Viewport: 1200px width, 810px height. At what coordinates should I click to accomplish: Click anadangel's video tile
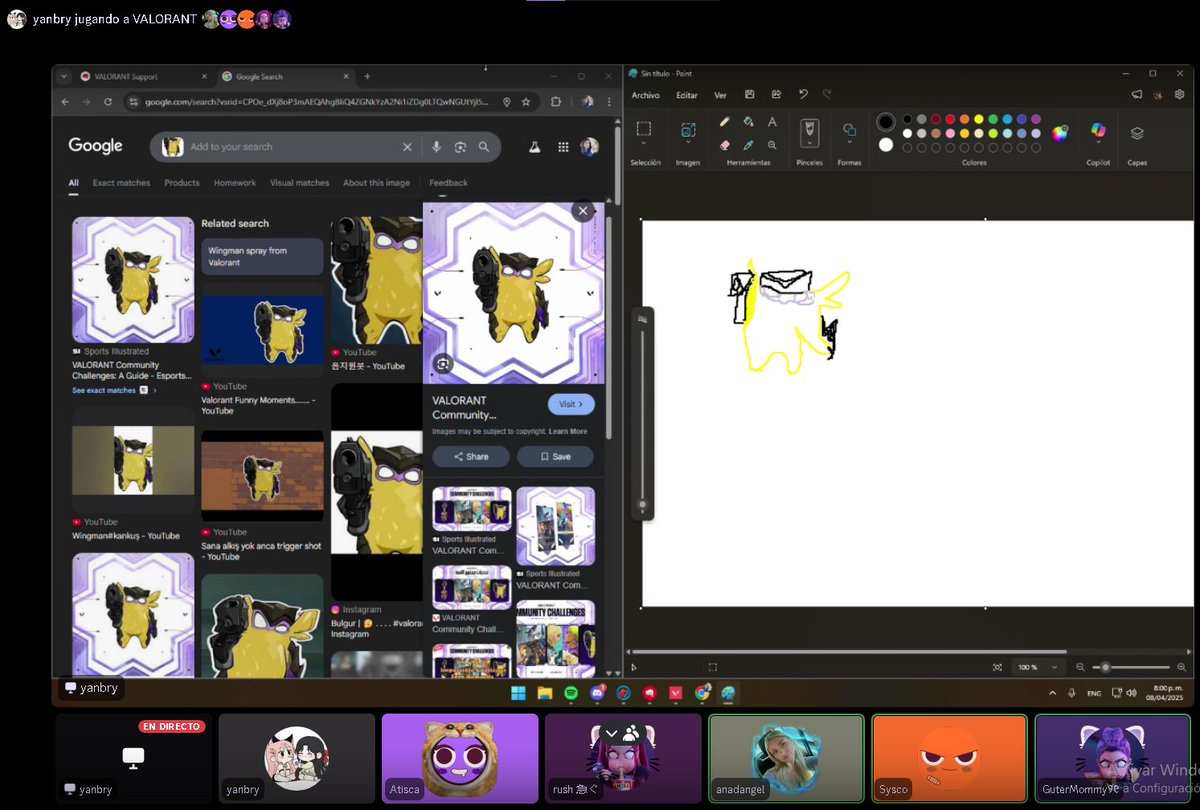786,757
